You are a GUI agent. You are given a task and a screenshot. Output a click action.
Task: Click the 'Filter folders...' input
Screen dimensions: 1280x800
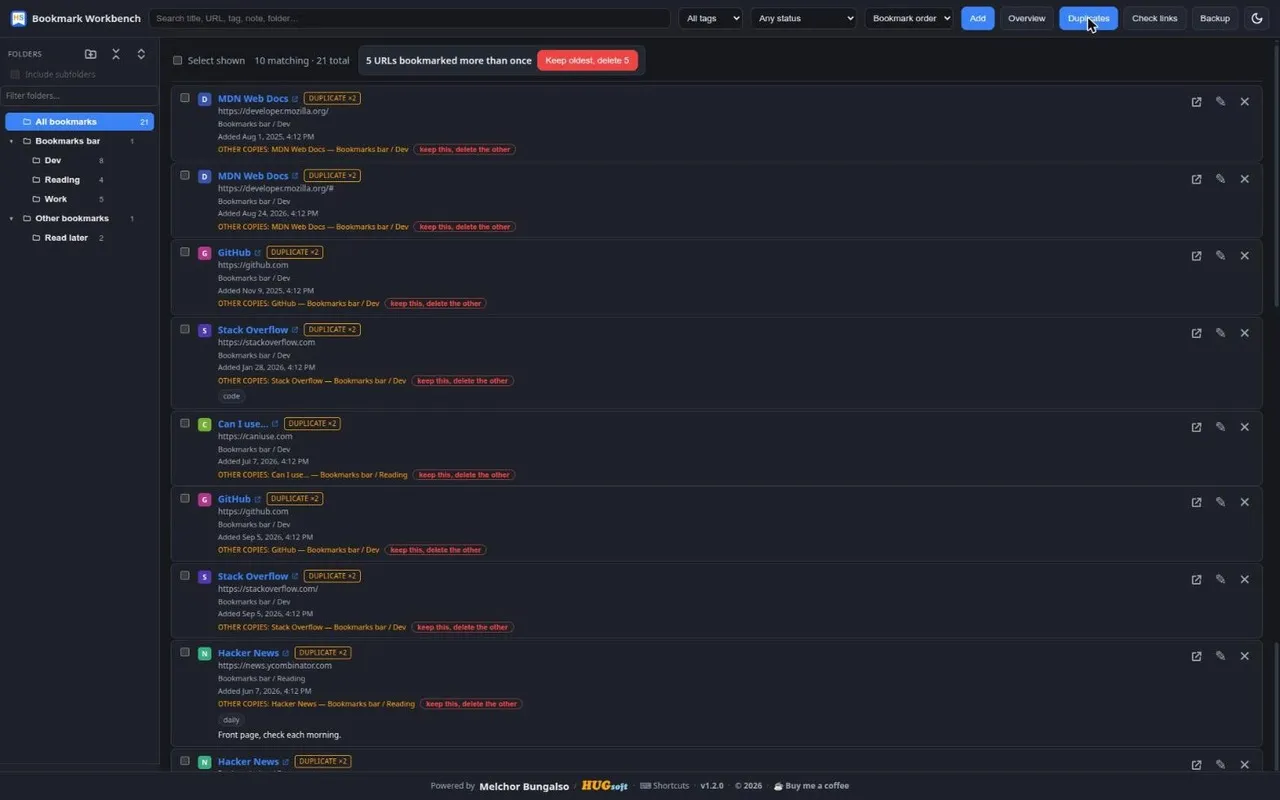pos(79,96)
